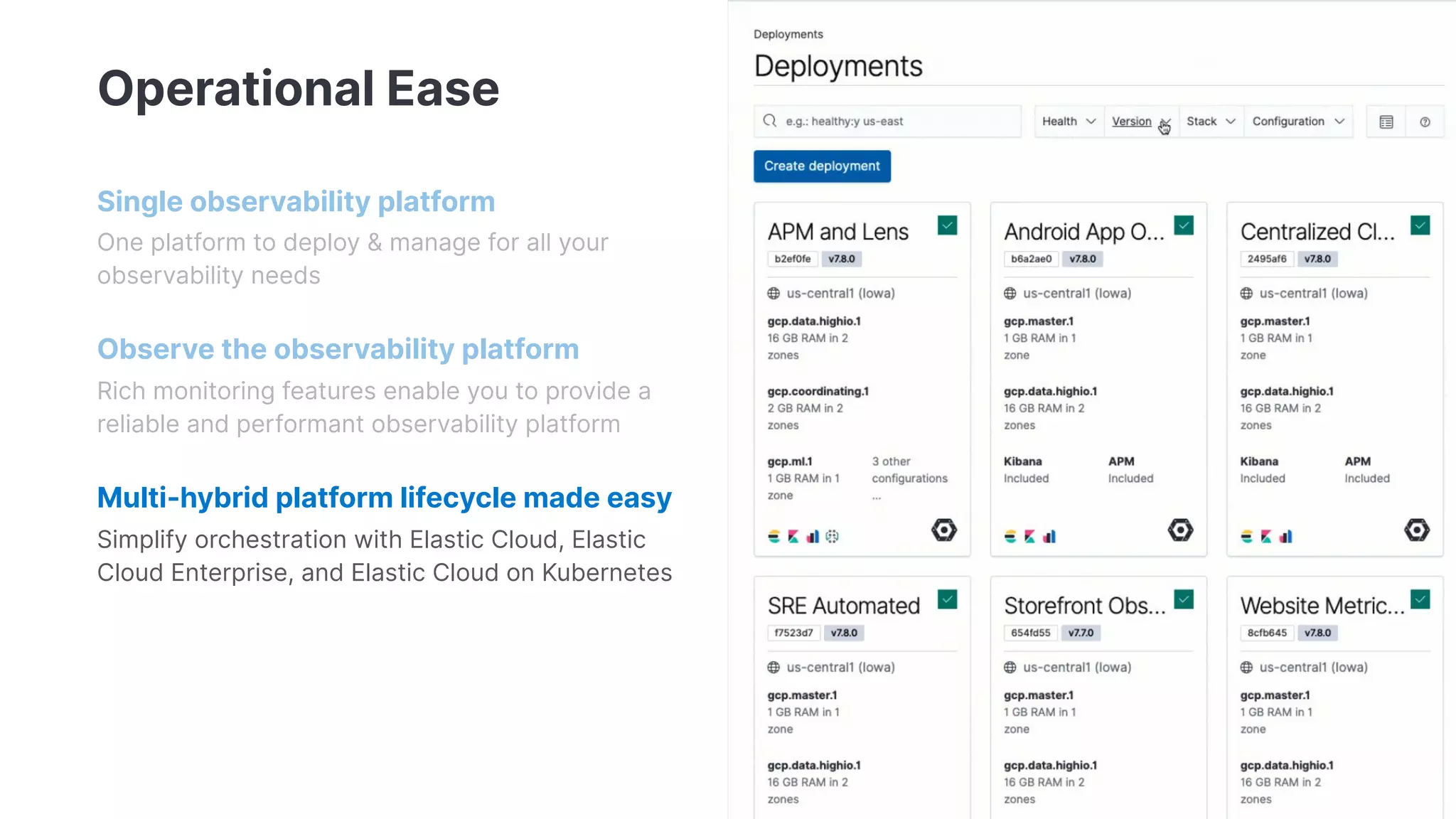Click the 'Single observability platform' heading

(296, 202)
